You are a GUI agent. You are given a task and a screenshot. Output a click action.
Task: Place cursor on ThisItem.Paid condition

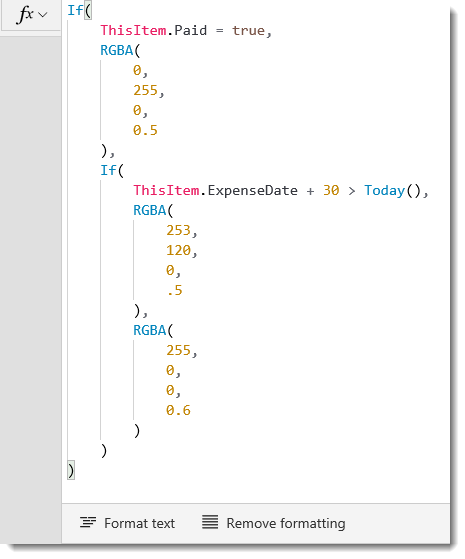(153, 30)
